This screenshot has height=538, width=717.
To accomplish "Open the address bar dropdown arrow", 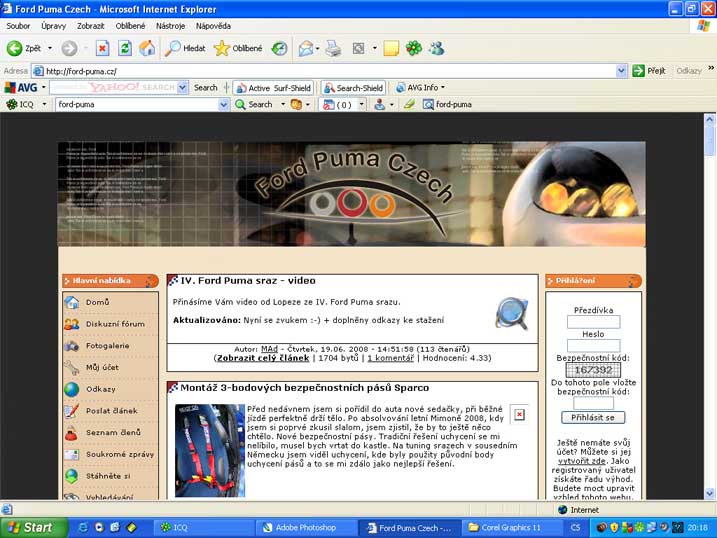I will [621, 71].
